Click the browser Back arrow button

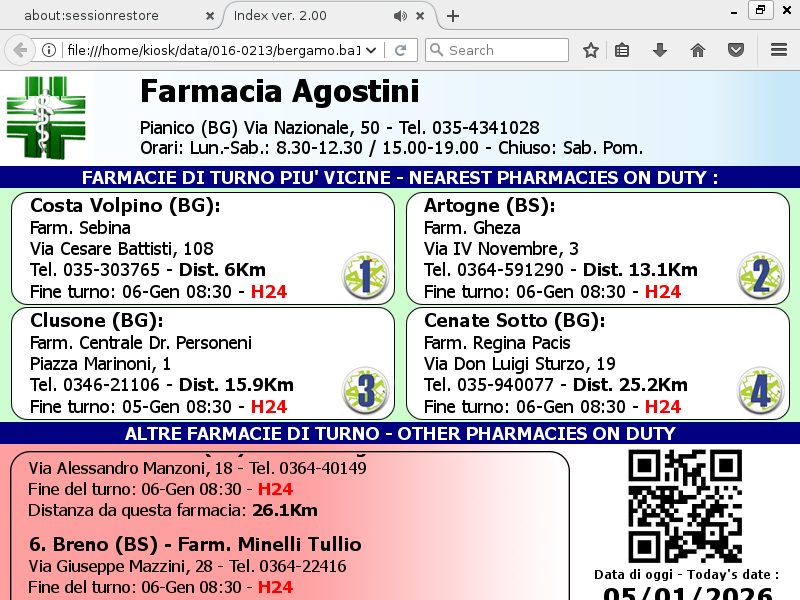19,50
